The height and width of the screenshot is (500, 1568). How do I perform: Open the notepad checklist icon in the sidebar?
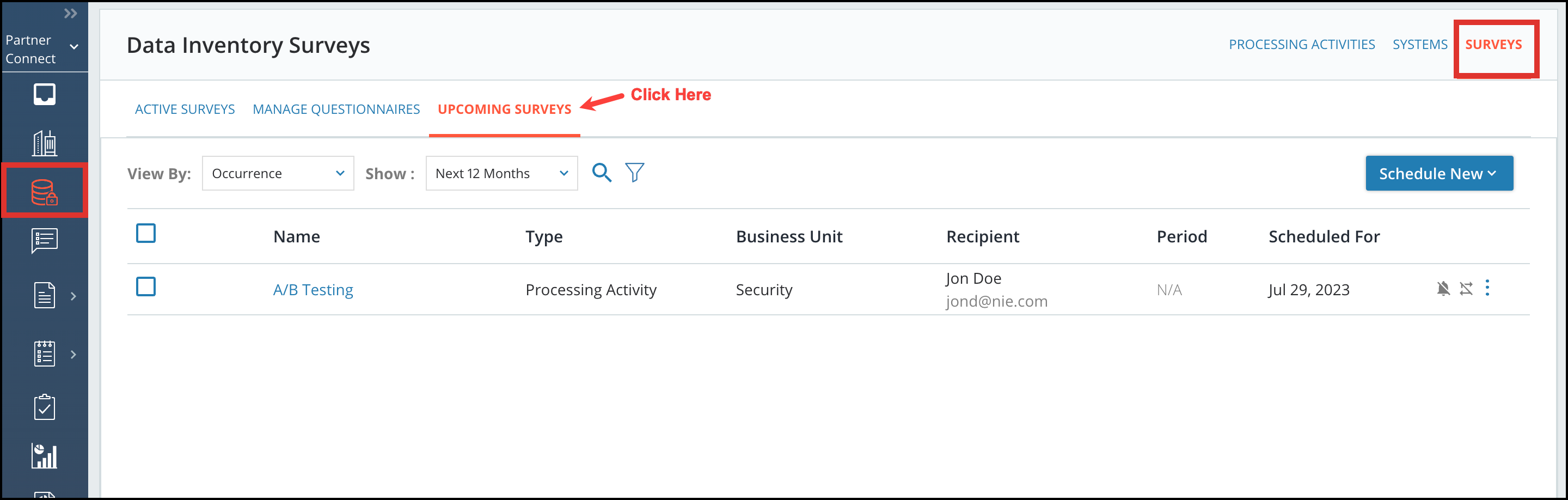45,353
